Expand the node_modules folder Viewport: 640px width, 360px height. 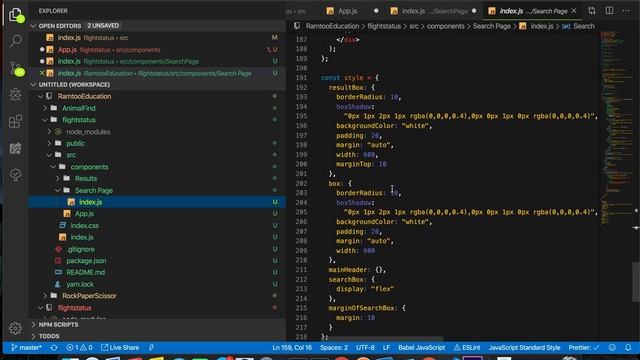tap(49, 132)
